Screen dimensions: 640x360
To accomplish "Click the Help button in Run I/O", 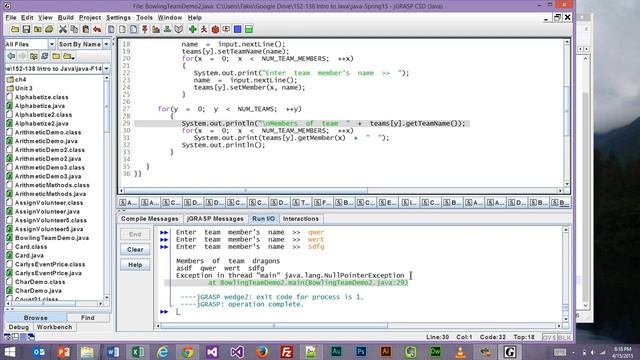I will pos(135,264).
